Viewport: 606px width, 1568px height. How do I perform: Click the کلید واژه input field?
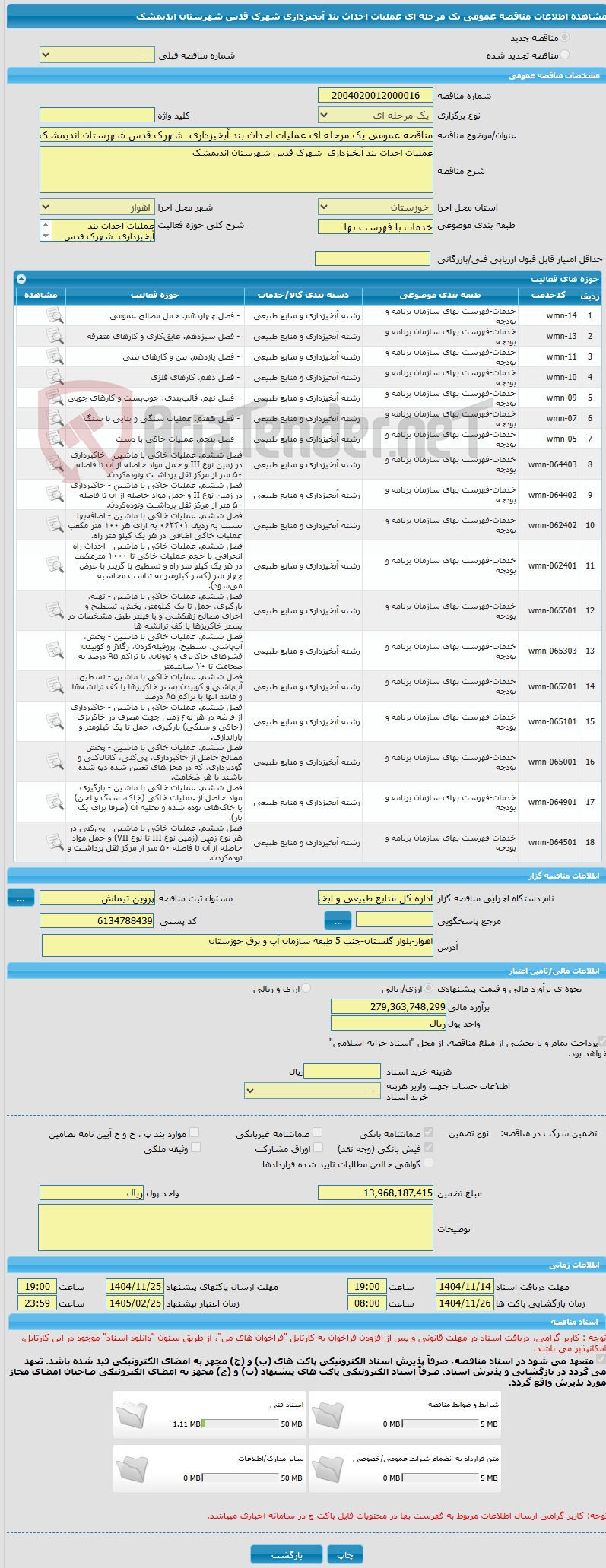coord(97,115)
